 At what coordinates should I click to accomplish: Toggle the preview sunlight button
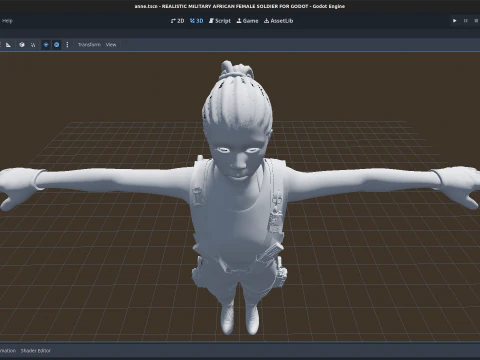(x=46, y=45)
